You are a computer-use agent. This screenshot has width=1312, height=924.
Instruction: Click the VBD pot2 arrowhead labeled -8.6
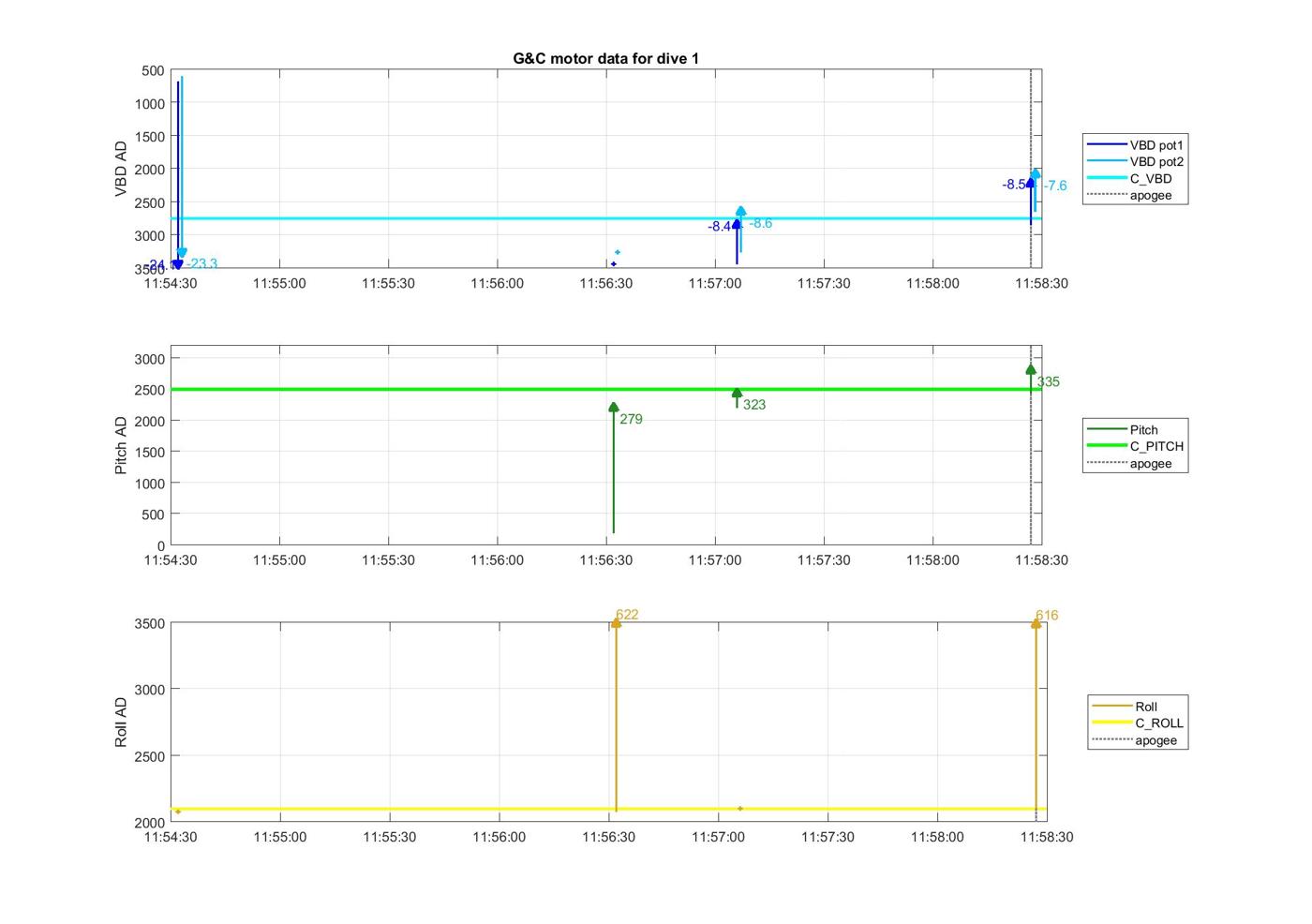coord(740,212)
